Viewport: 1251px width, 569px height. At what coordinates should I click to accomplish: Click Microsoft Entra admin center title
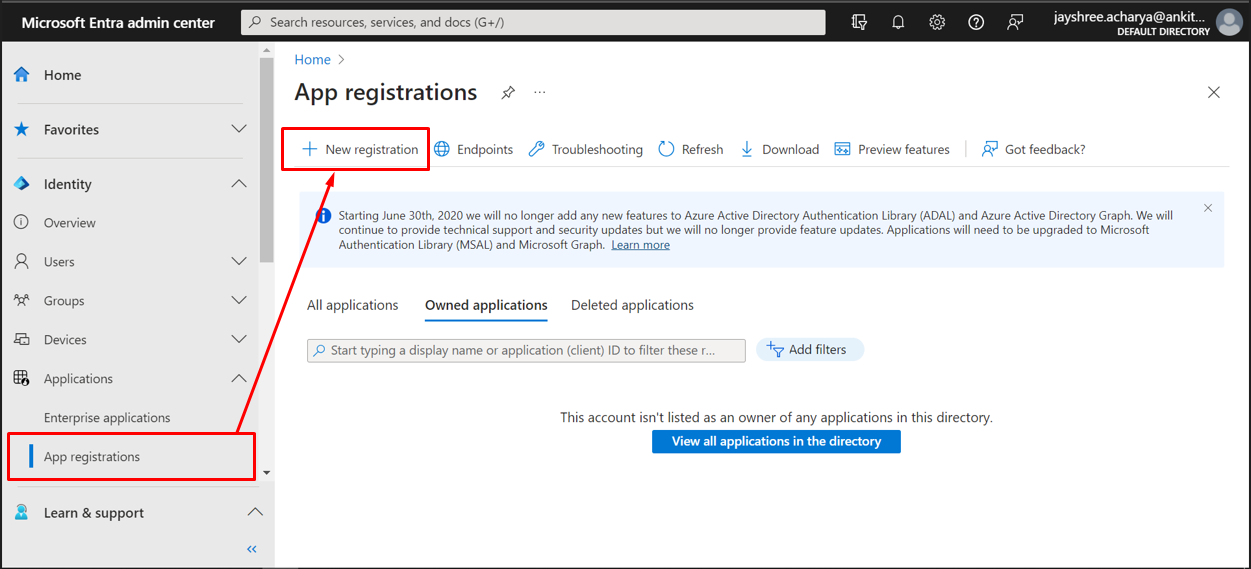pos(118,22)
